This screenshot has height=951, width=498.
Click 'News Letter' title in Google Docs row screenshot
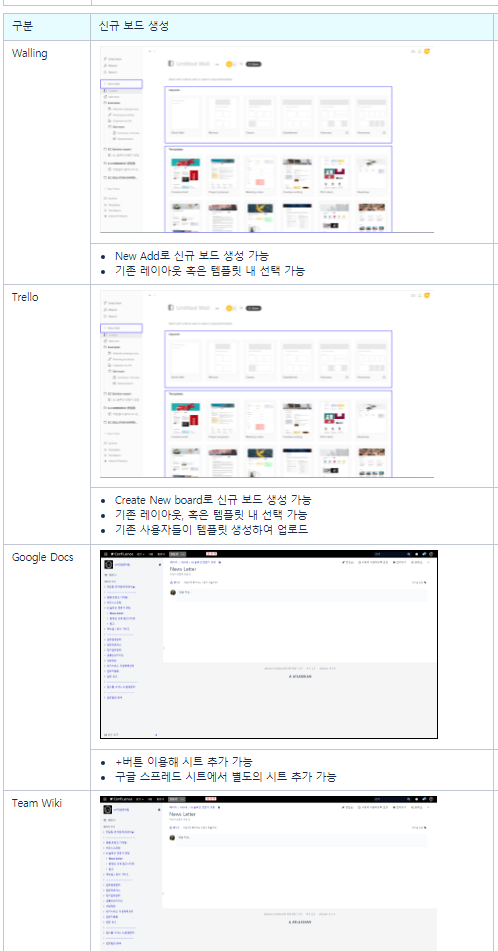click(x=182, y=570)
